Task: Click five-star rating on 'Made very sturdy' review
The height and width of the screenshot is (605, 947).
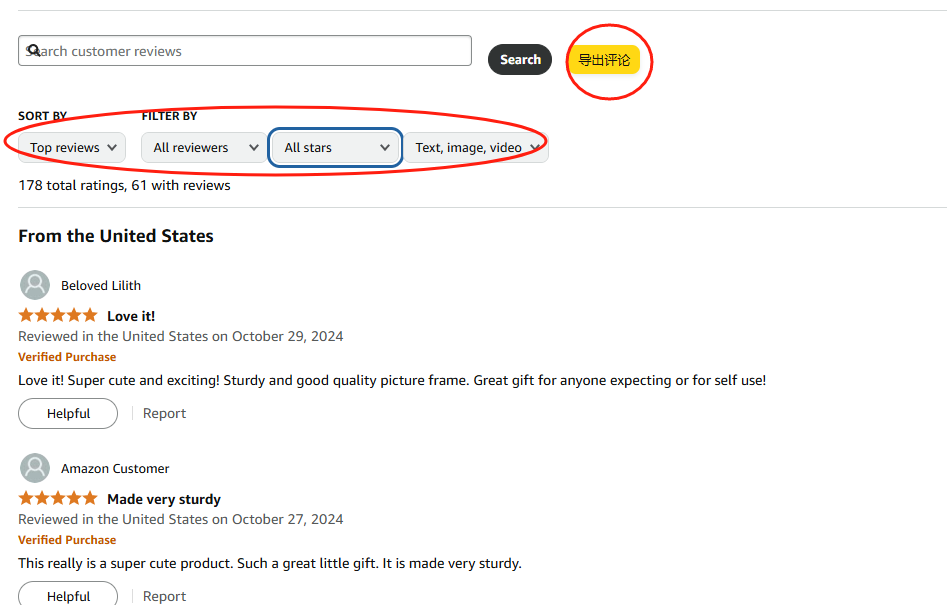Action: click(58, 499)
